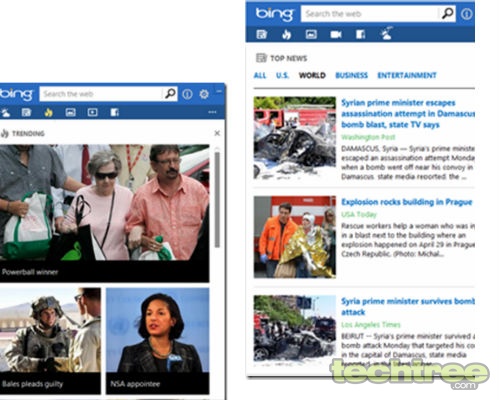Open the thumbnail of the bomb attack story
The height and width of the screenshot is (400, 500).
click(295, 331)
